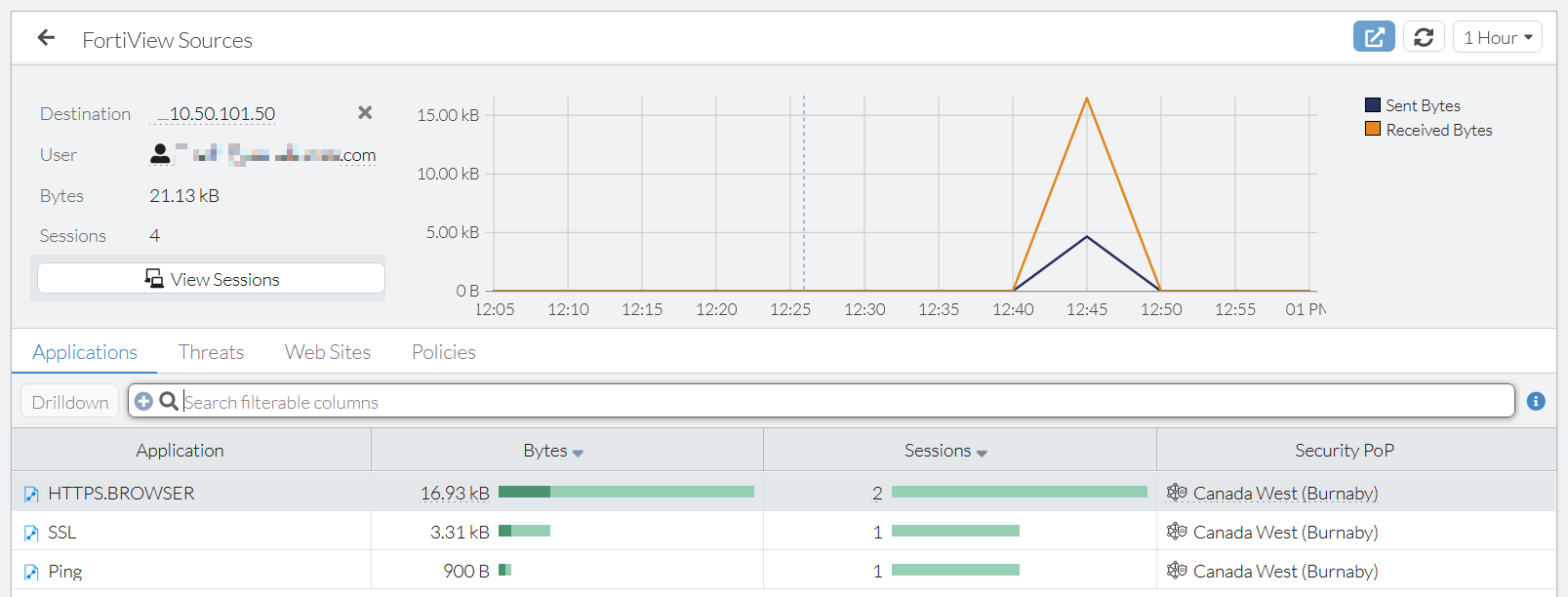Go back with the left arrow icon
1568x597 pixels.
[46, 38]
